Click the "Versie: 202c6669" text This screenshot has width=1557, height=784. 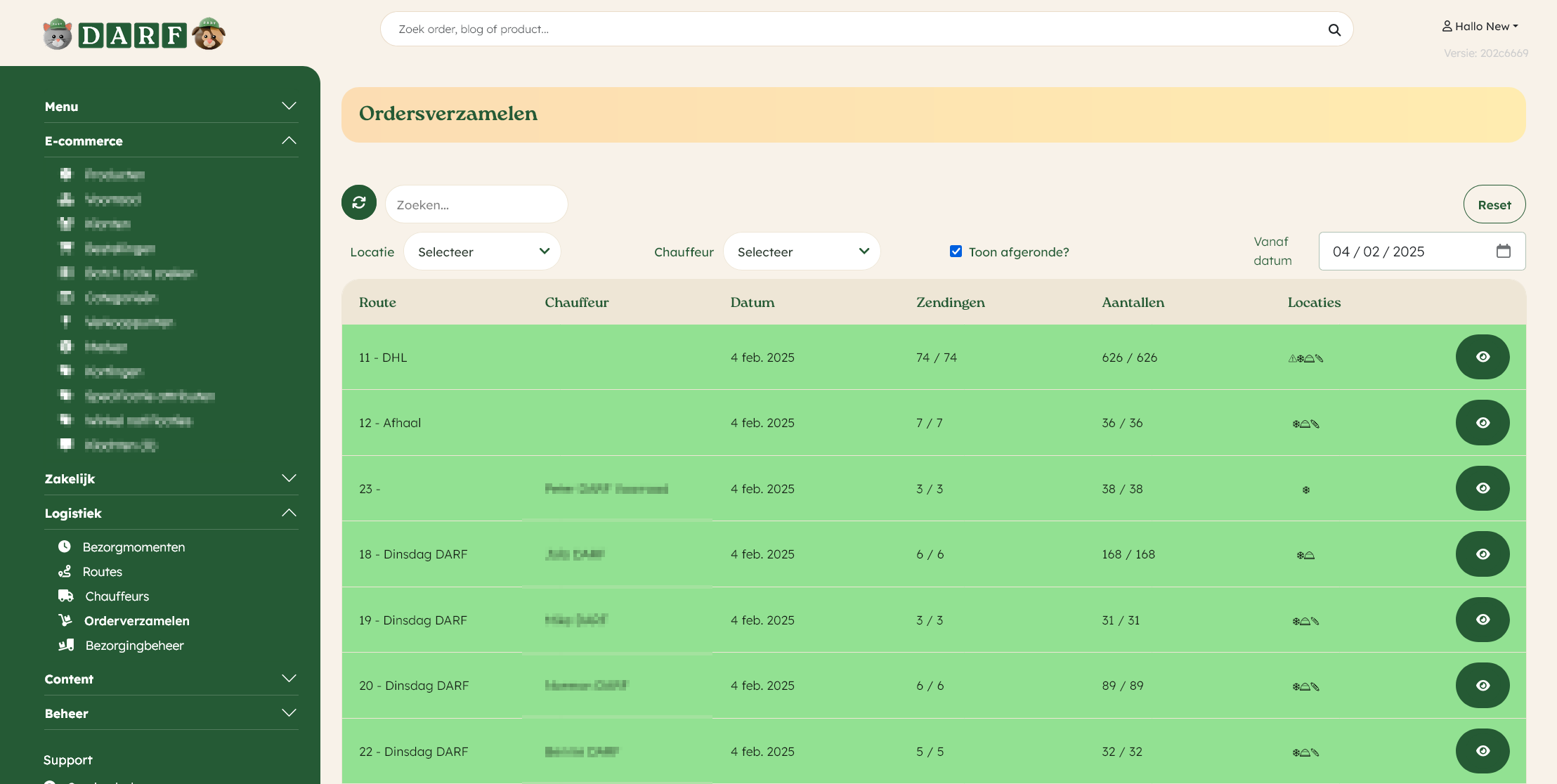(1486, 53)
